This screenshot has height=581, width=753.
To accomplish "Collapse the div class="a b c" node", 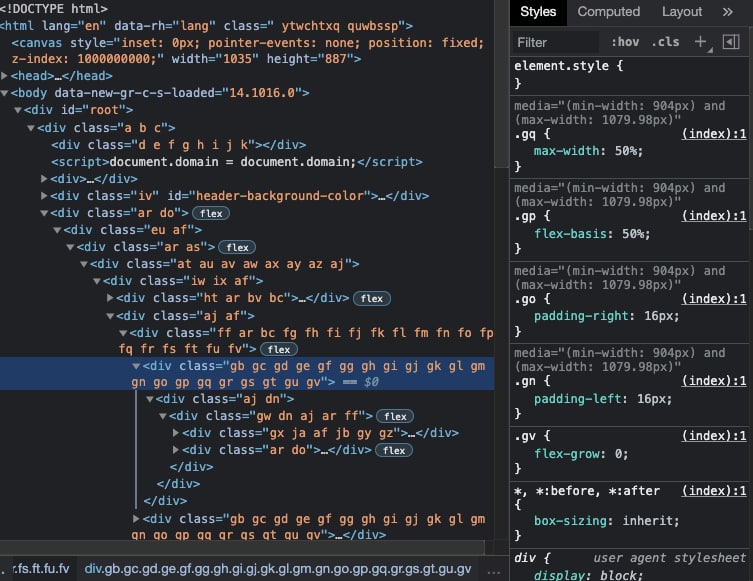I will point(31,128).
